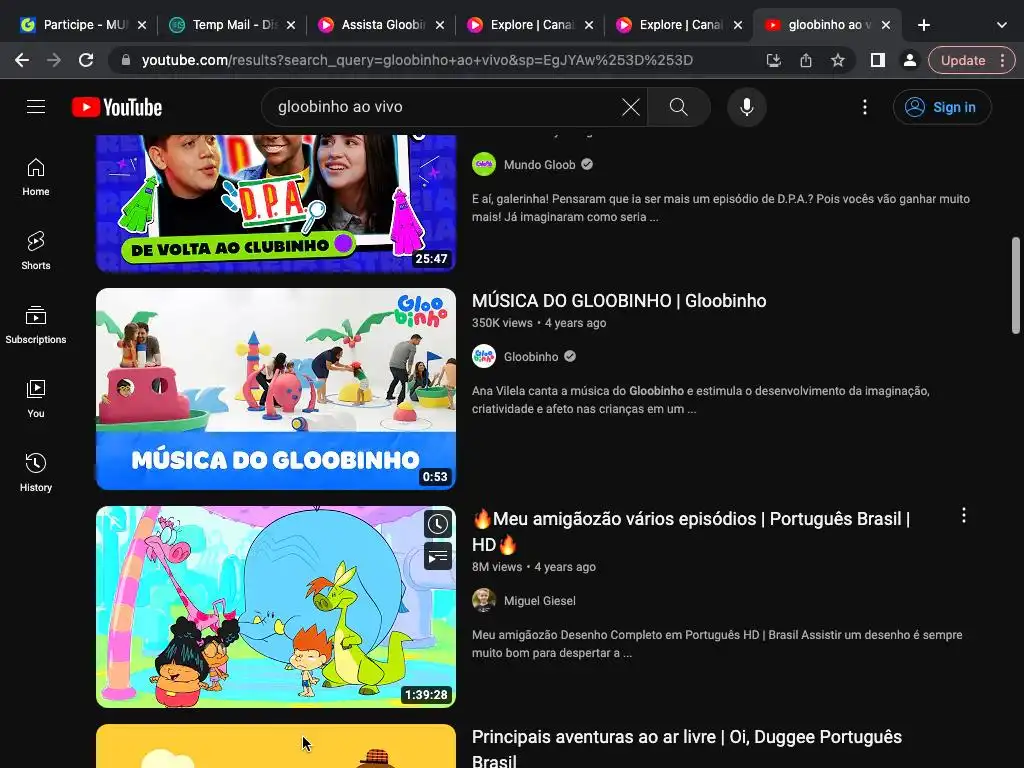1024x768 pixels.
Task: Bookmark this page with the star icon
Action: 838,60
